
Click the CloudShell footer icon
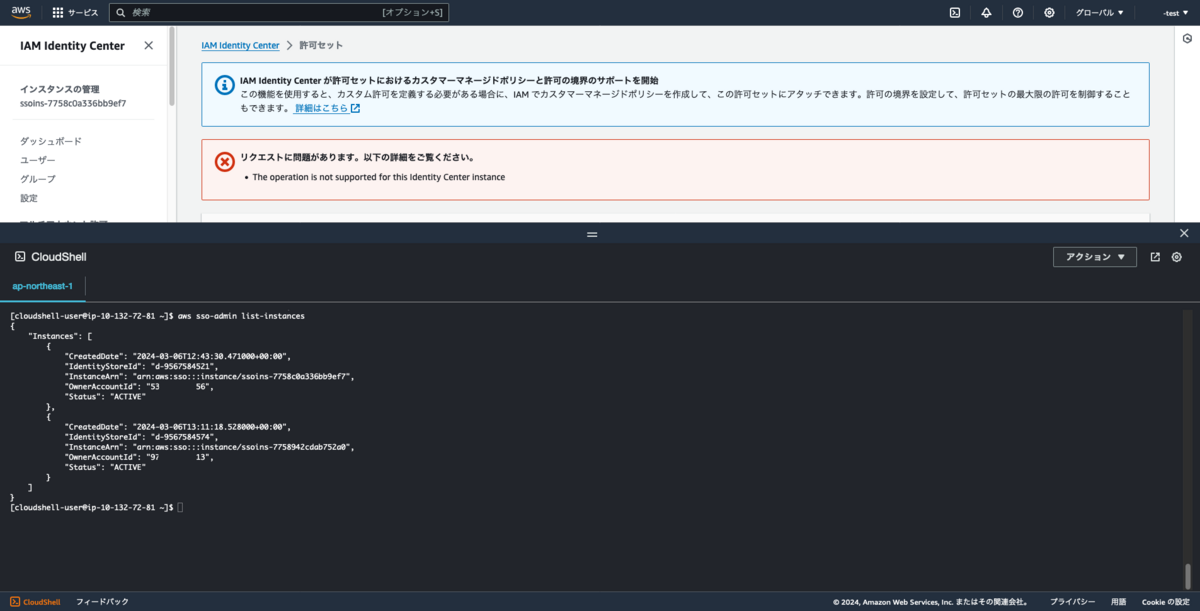click(x=16, y=602)
